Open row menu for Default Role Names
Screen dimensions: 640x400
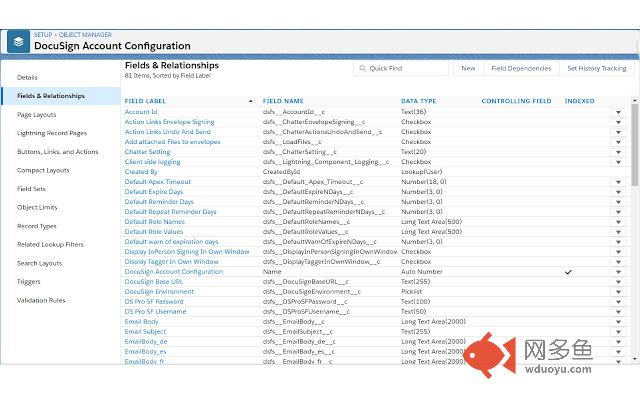[618, 222]
